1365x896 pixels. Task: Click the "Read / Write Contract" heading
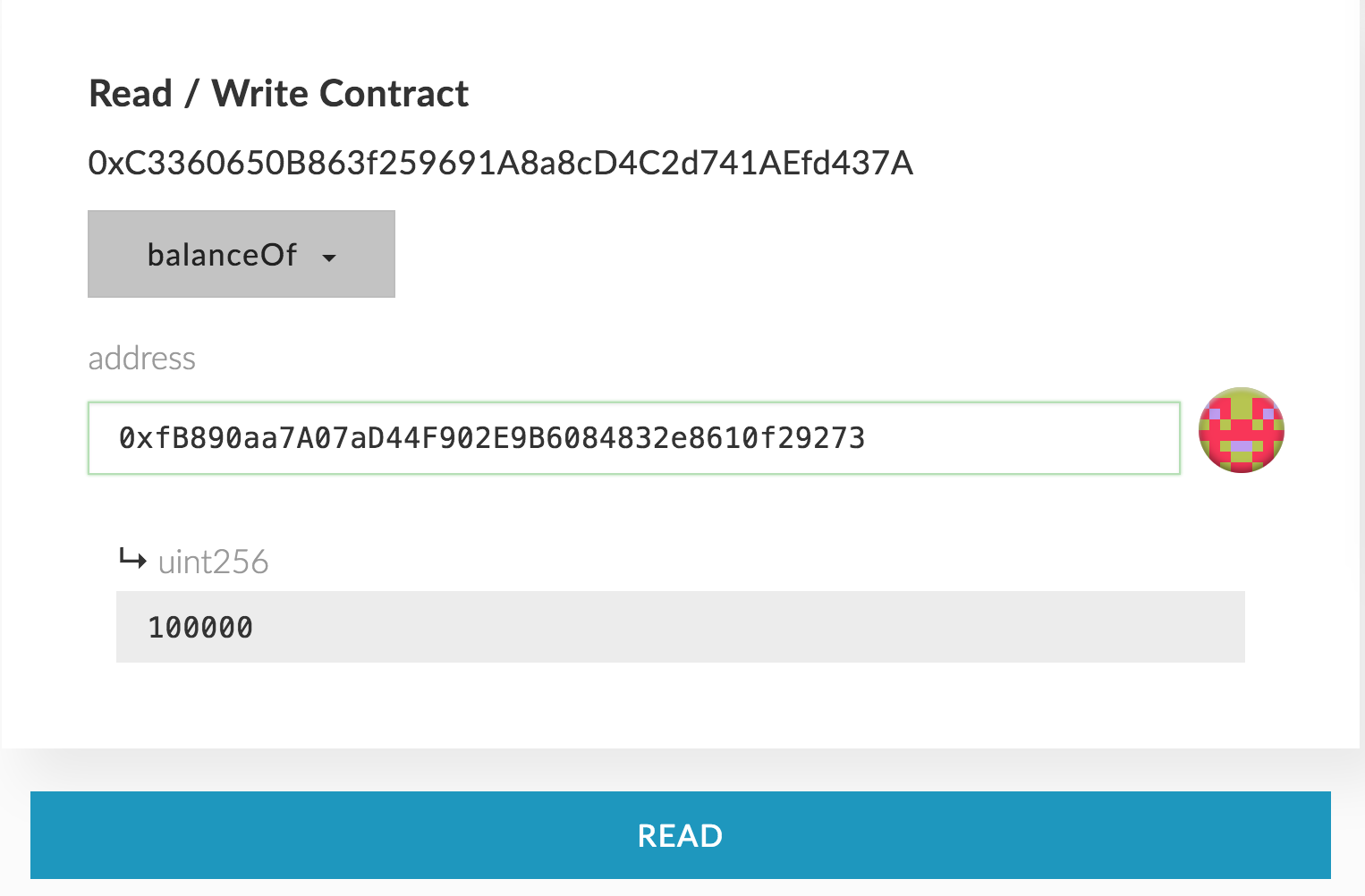coord(278,94)
